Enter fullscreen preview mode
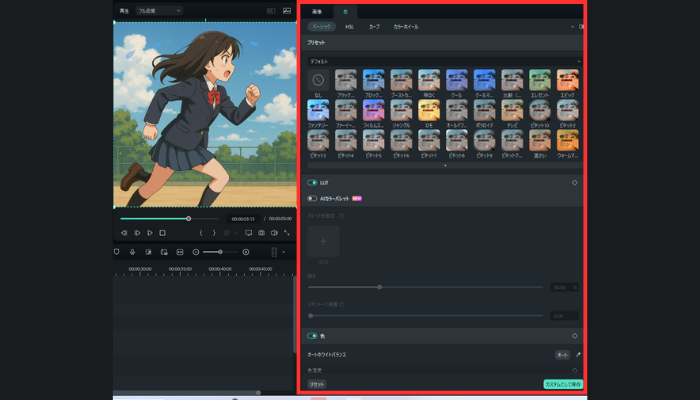The height and width of the screenshot is (400, 700). (x=287, y=233)
